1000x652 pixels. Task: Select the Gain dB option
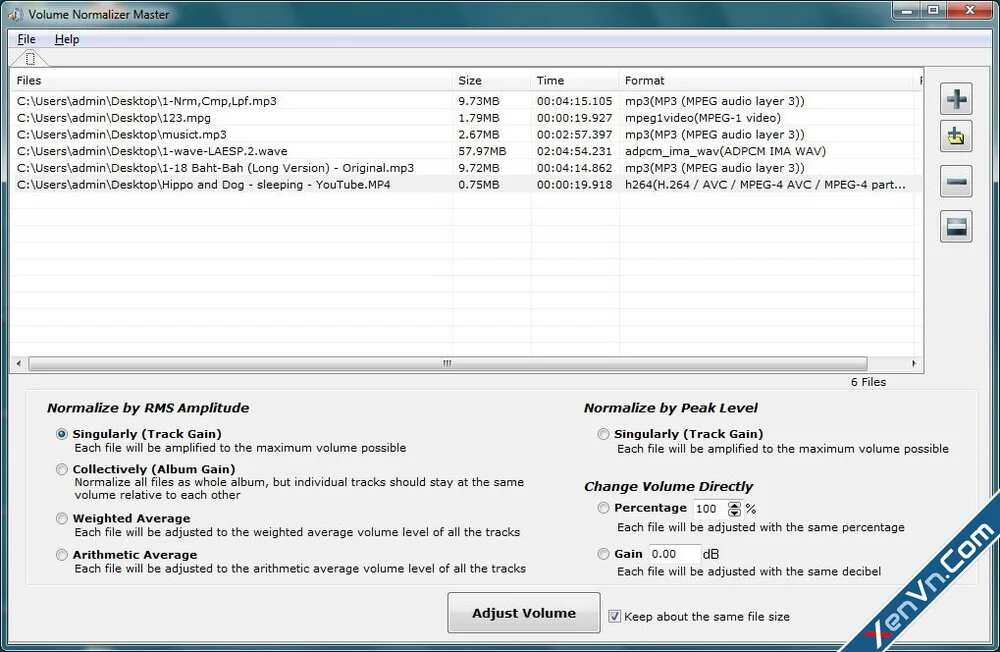coord(603,554)
